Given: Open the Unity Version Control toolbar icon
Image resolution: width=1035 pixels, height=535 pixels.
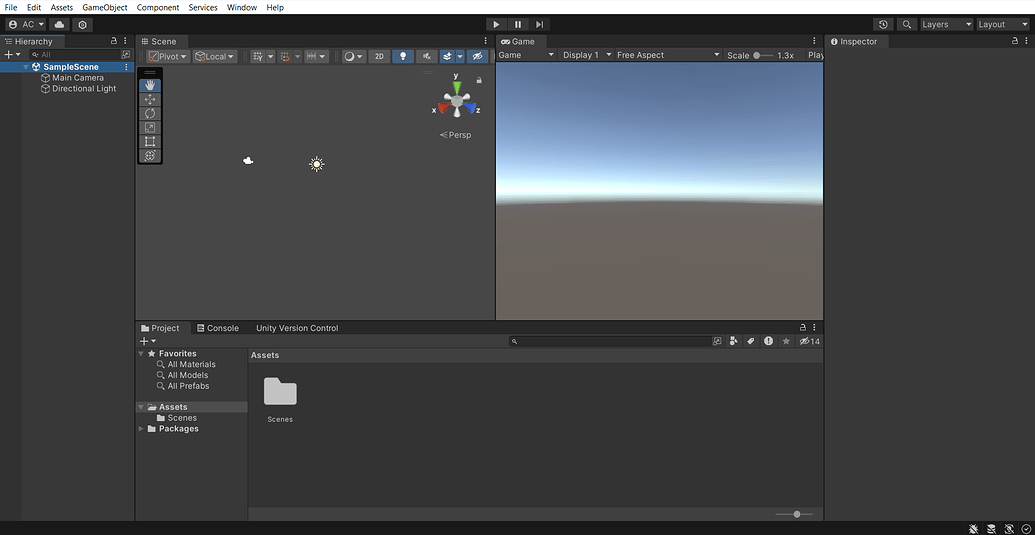Looking at the screenshot, I should (83, 24).
